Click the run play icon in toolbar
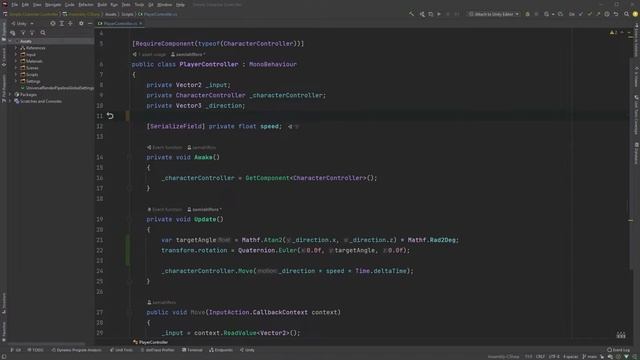640x360 pixels. [x=439, y=14]
